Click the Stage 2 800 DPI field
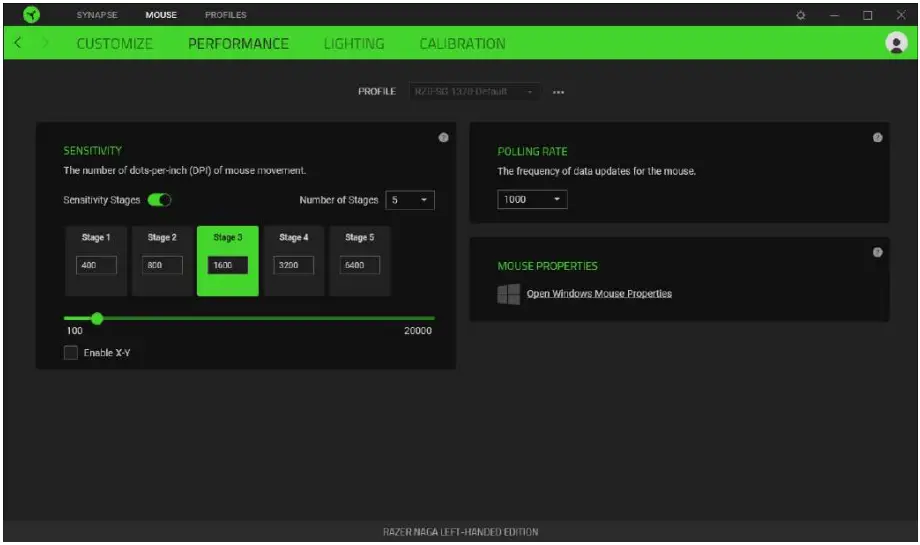Image resolution: width=920 pixels, height=545 pixels. (x=163, y=265)
